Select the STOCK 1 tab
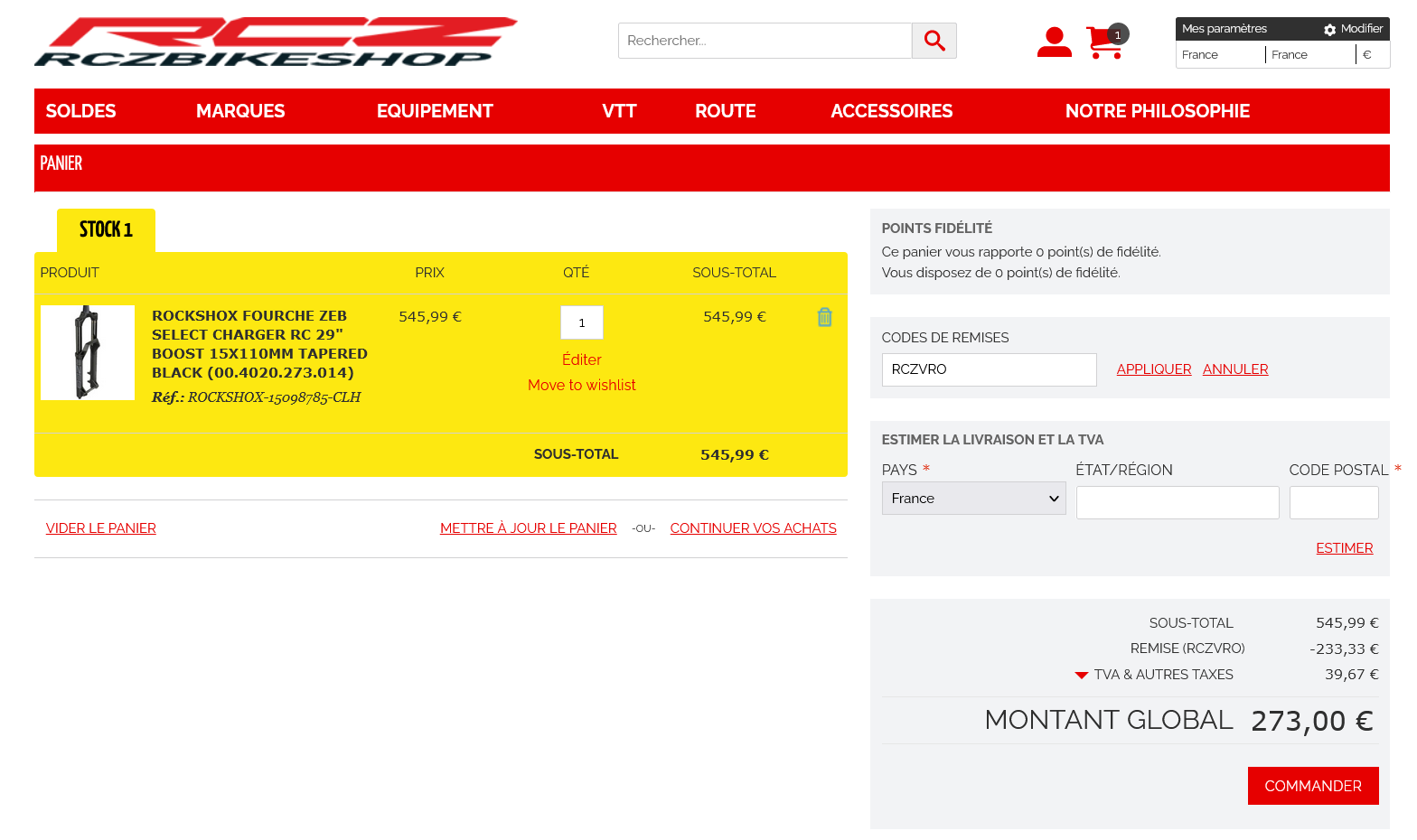The image size is (1417, 840). click(x=106, y=230)
